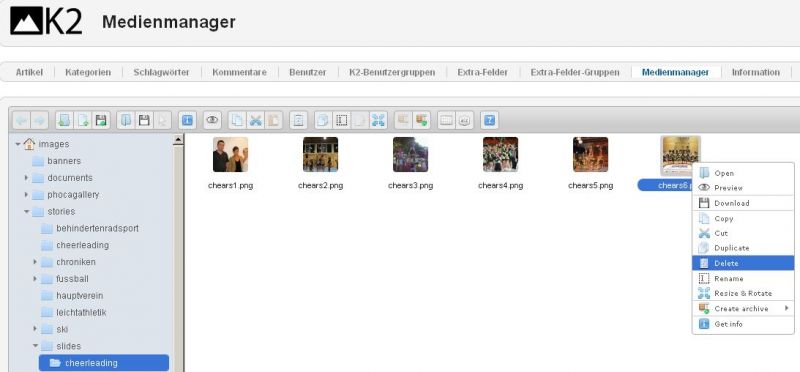Switch to the Kategorien tab

[x=88, y=72]
